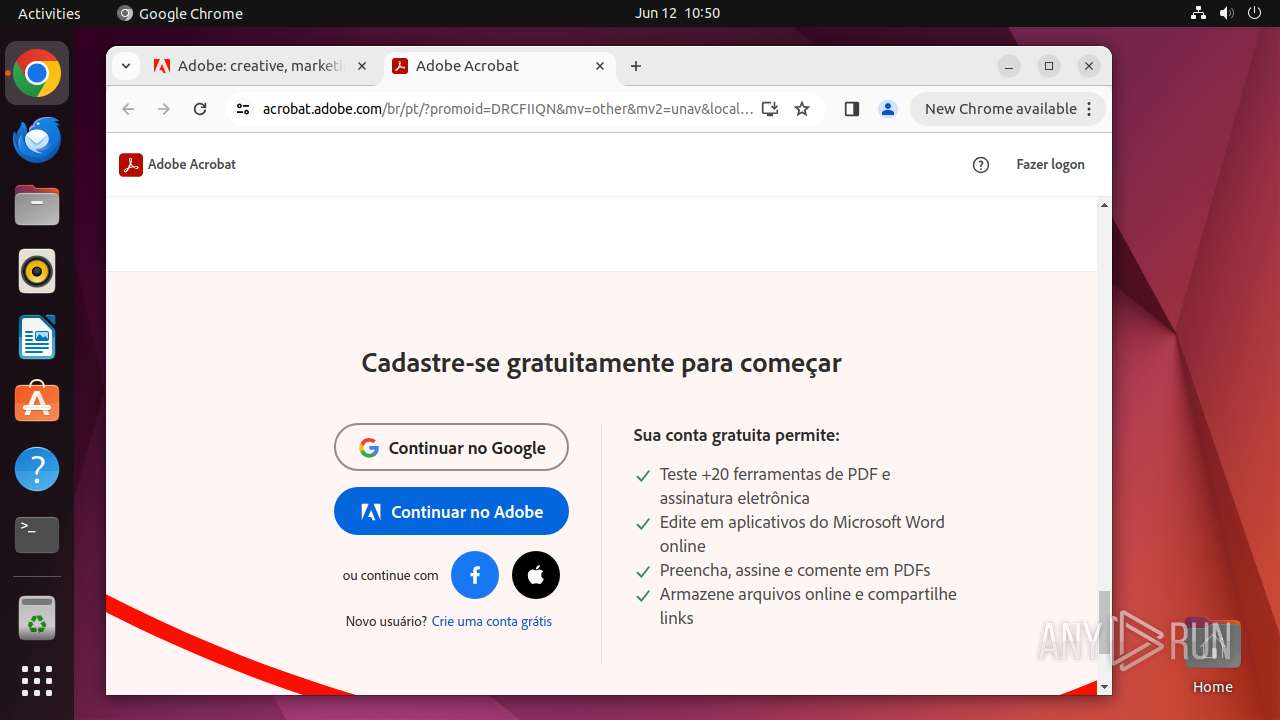The width and height of the screenshot is (1280, 720).
Task: Open Crie uma conta grátis link
Action: click(x=492, y=621)
